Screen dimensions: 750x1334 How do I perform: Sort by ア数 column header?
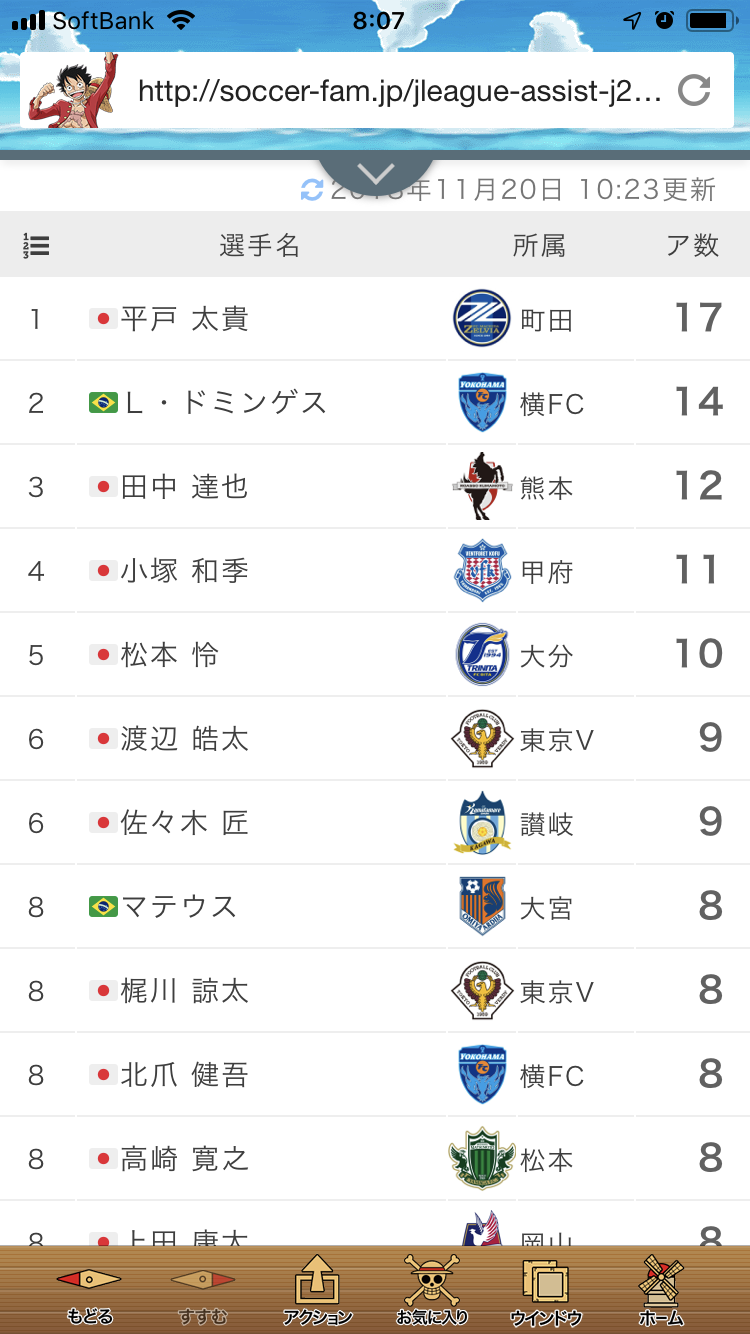[693, 245]
